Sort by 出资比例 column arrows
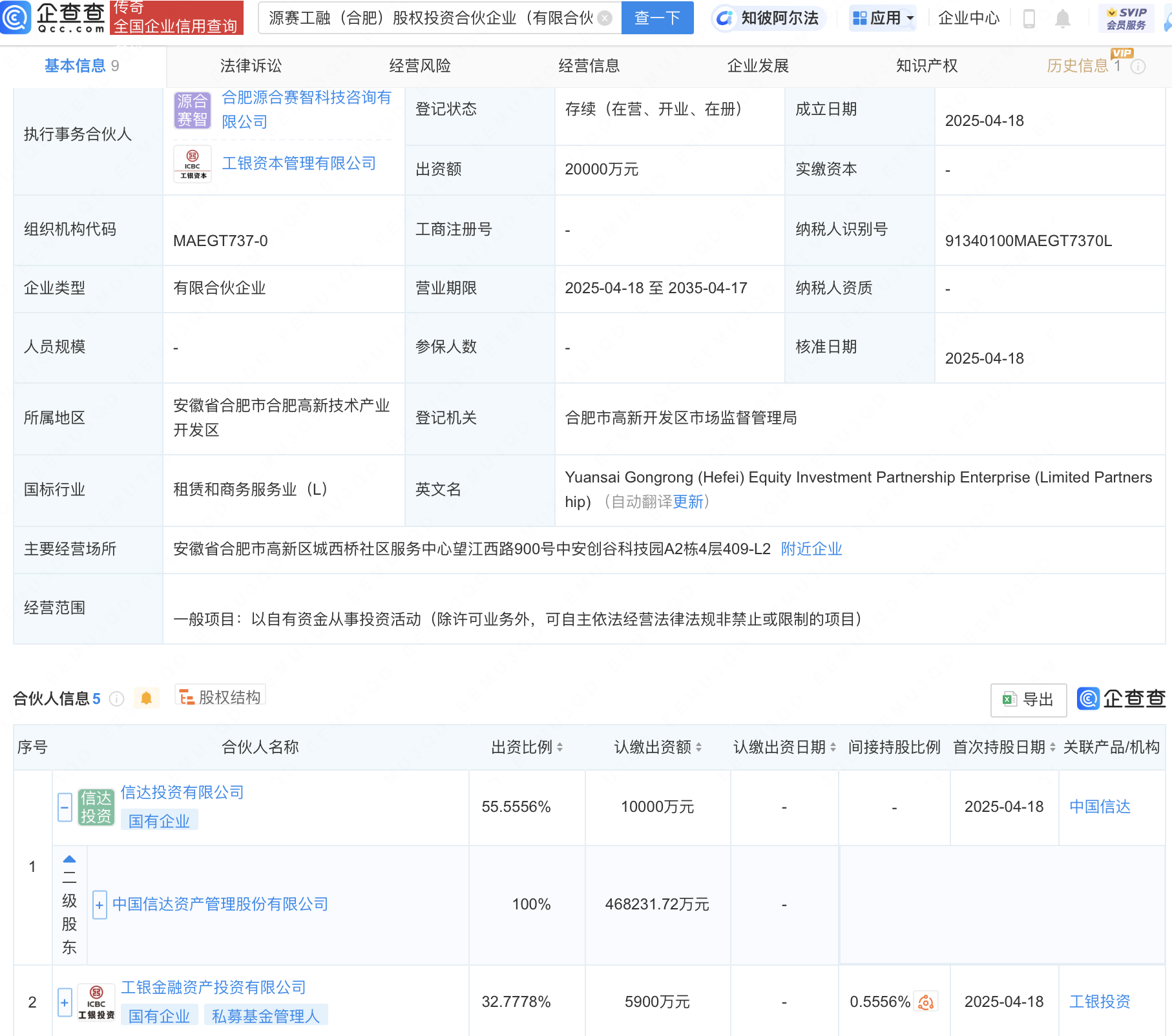The height and width of the screenshot is (1036, 1172). pyautogui.click(x=560, y=747)
